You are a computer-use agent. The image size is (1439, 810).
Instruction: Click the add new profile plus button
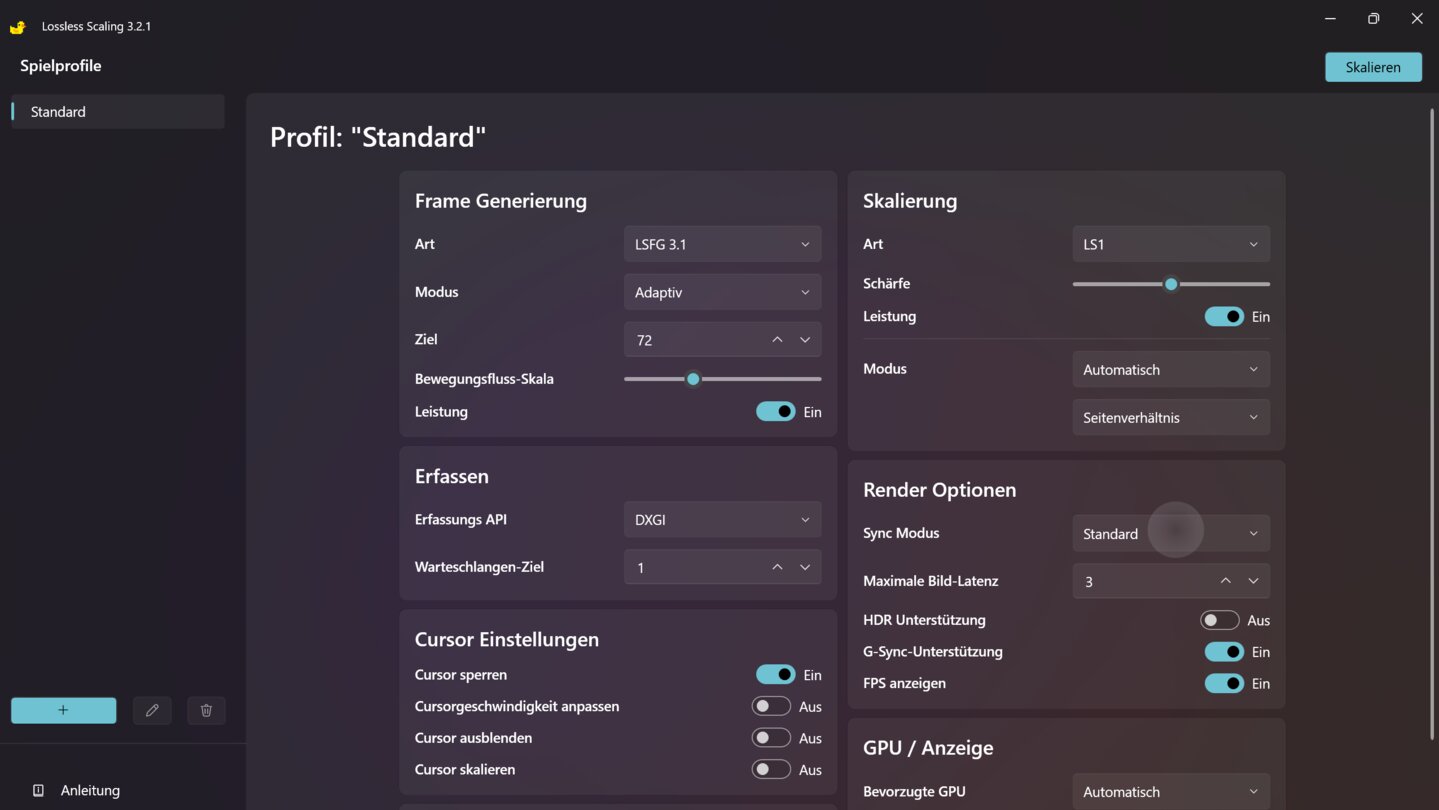[63, 710]
